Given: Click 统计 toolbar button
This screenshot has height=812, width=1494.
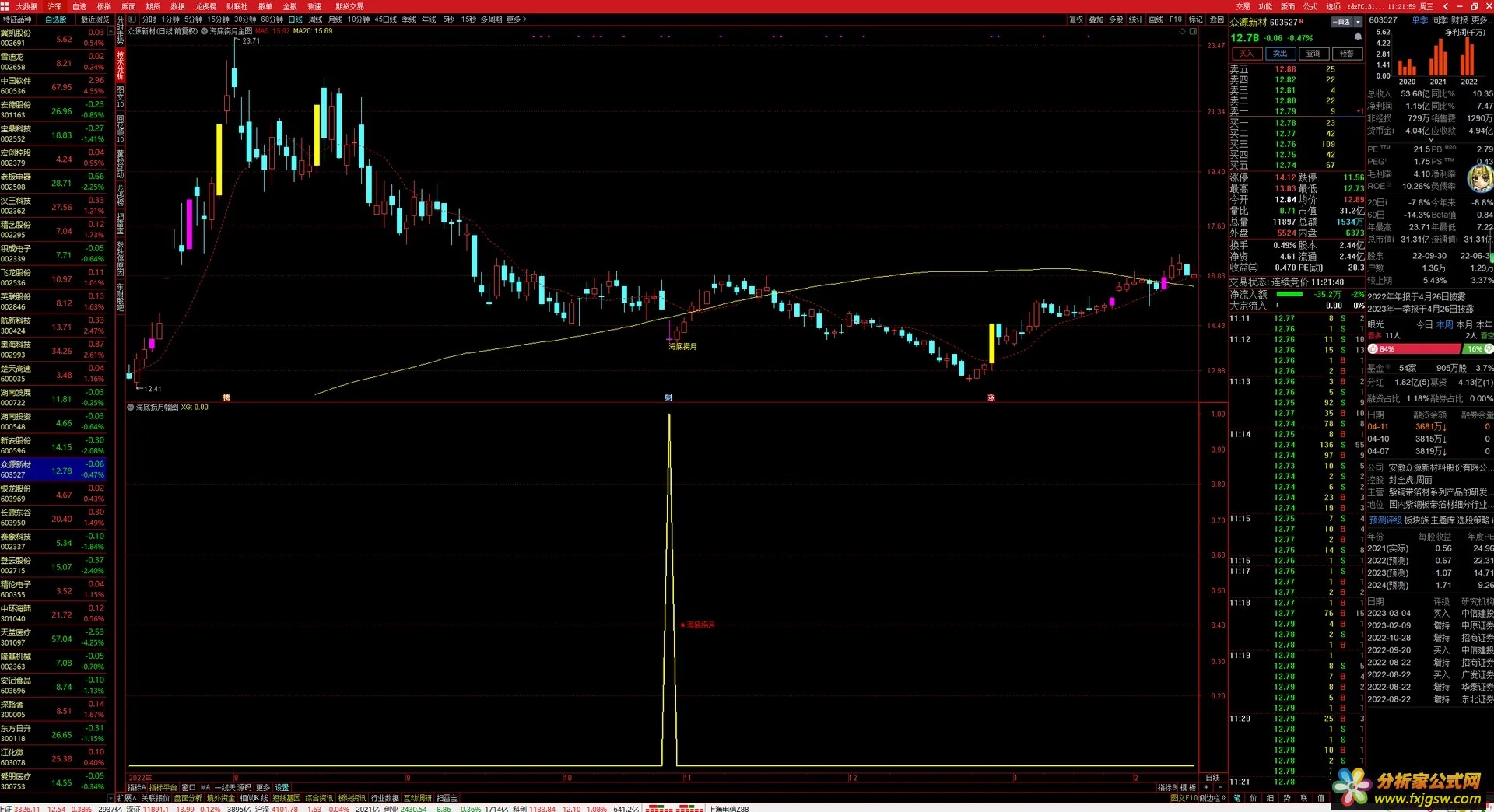Looking at the screenshot, I should 1135,19.
